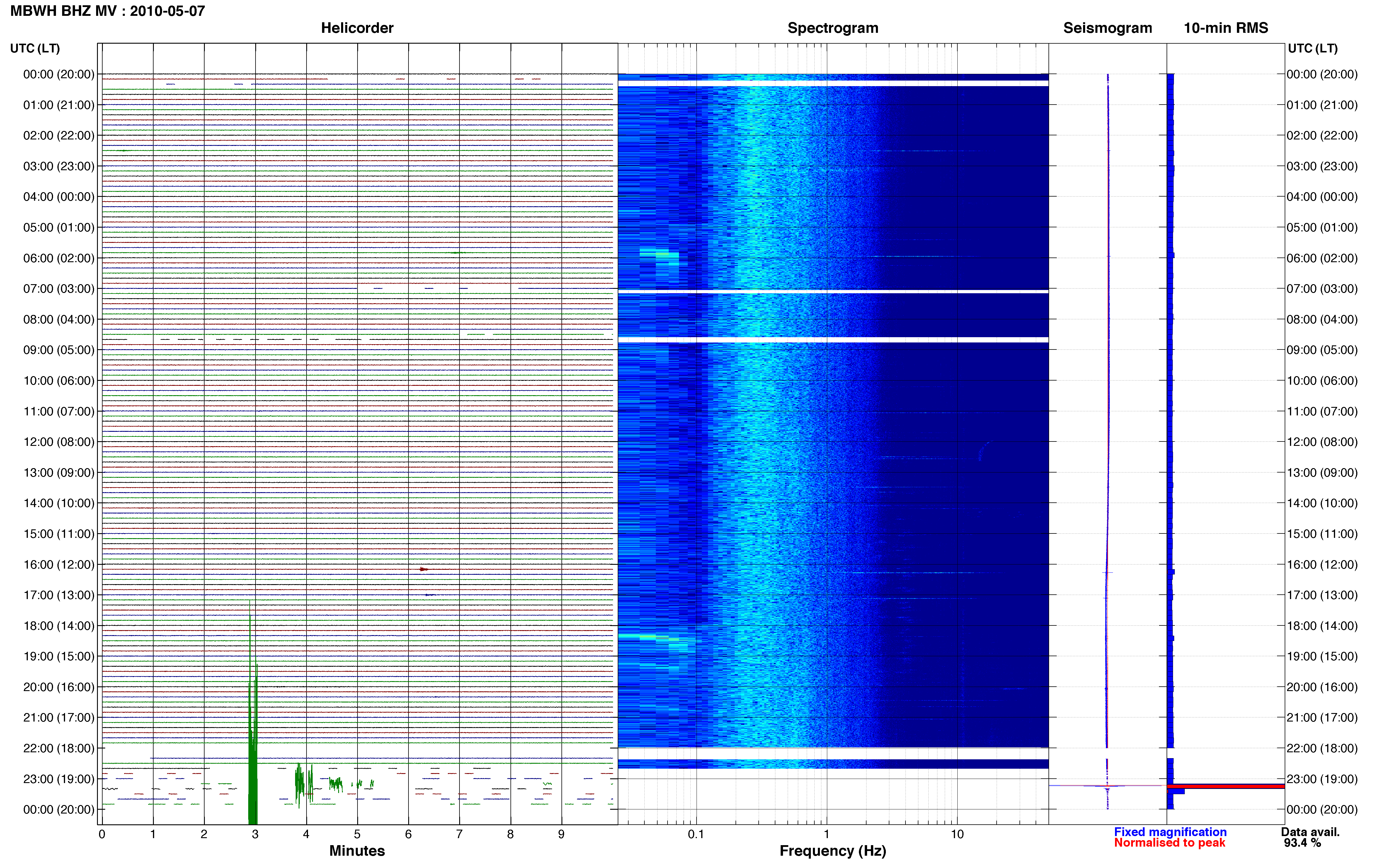Click left time label '03:00 (23:00)'
1389x868 pixels.
[59, 166]
